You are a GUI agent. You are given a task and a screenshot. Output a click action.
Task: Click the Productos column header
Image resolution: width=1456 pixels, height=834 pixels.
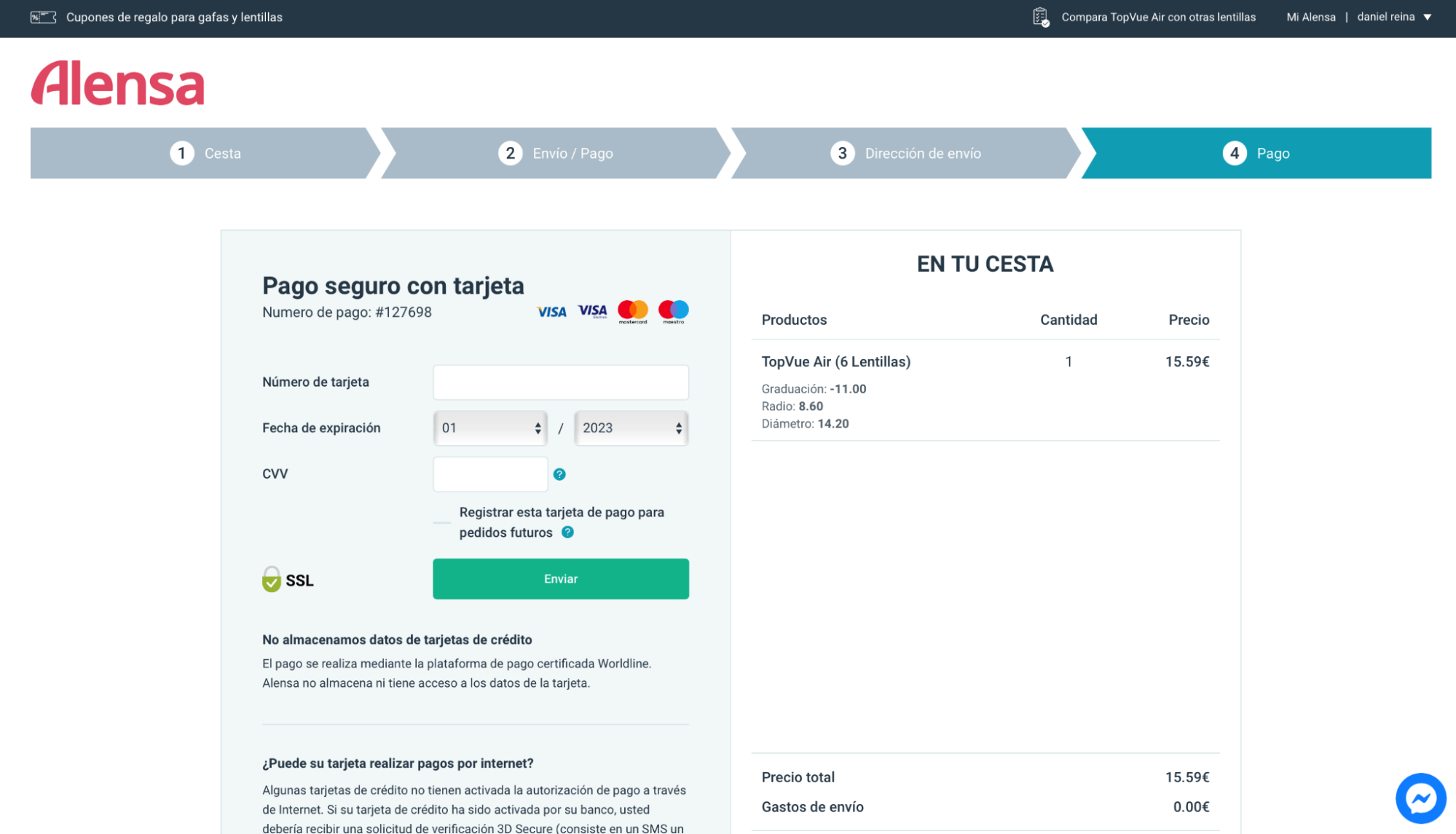[794, 320]
